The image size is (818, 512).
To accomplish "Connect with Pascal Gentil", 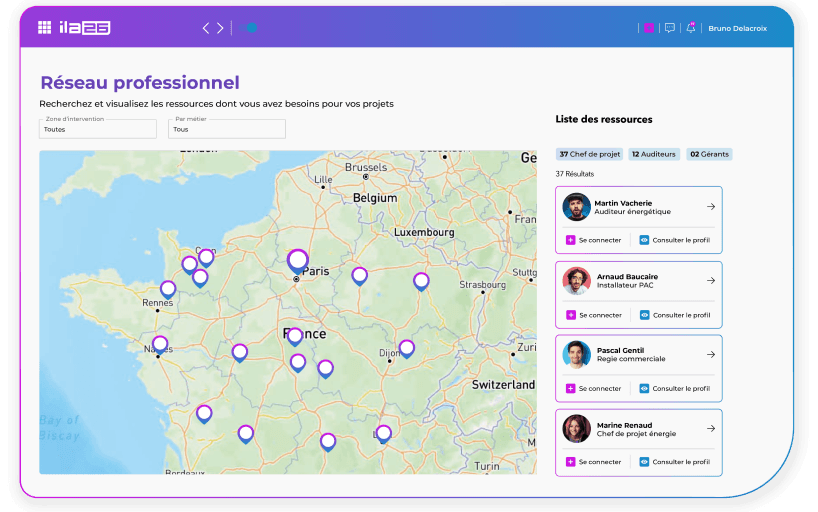I will coord(594,389).
